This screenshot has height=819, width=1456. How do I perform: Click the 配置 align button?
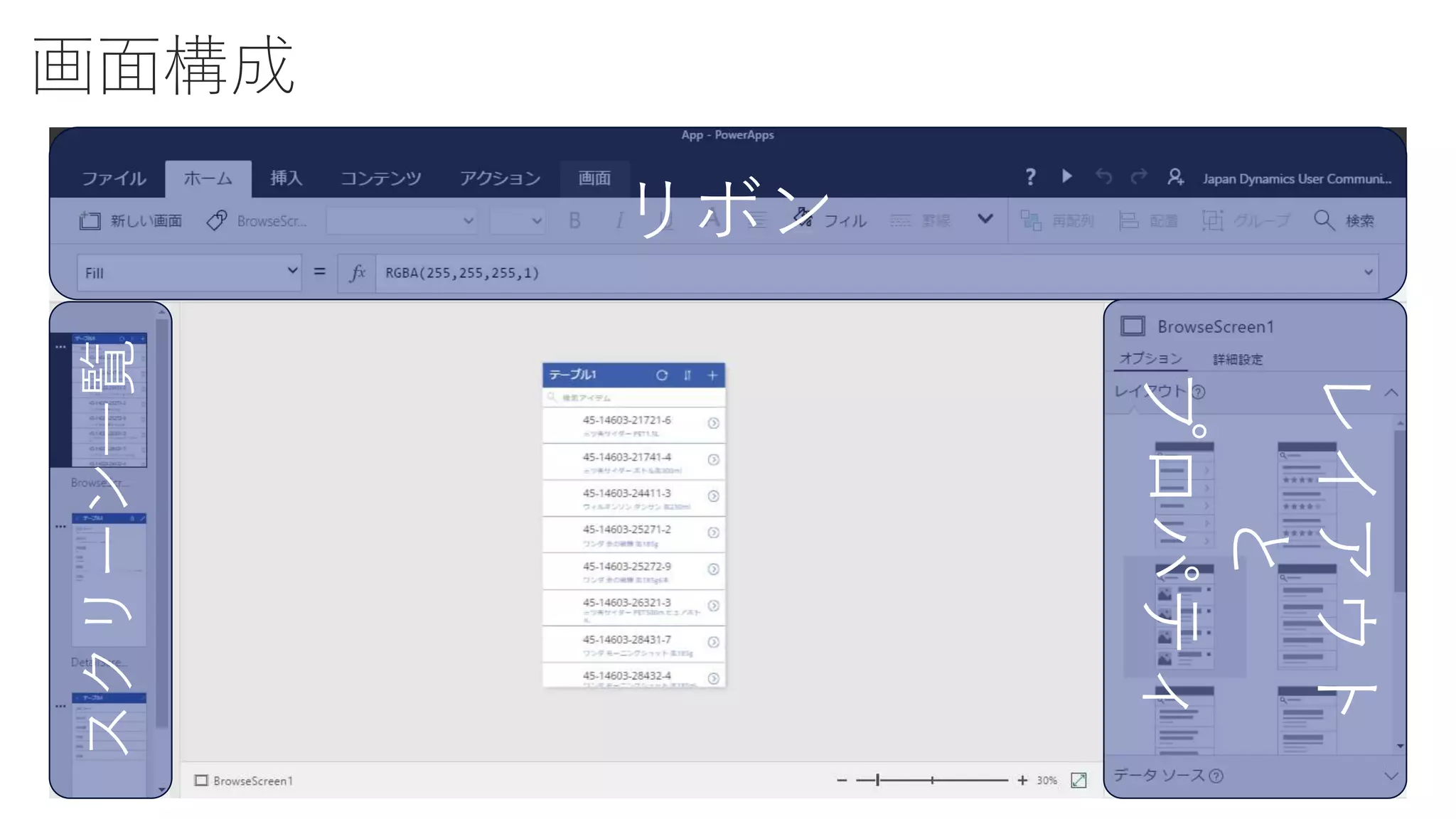[x=1148, y=220]
